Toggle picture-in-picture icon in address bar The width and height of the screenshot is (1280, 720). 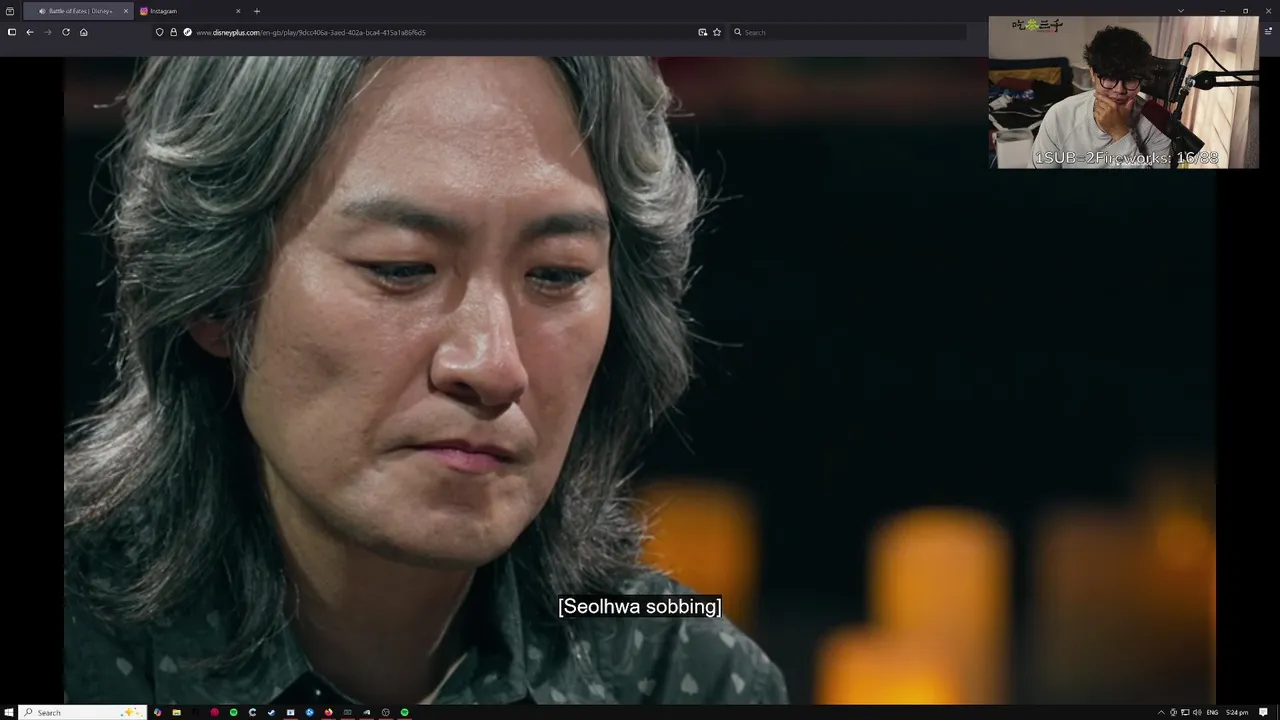703,32
